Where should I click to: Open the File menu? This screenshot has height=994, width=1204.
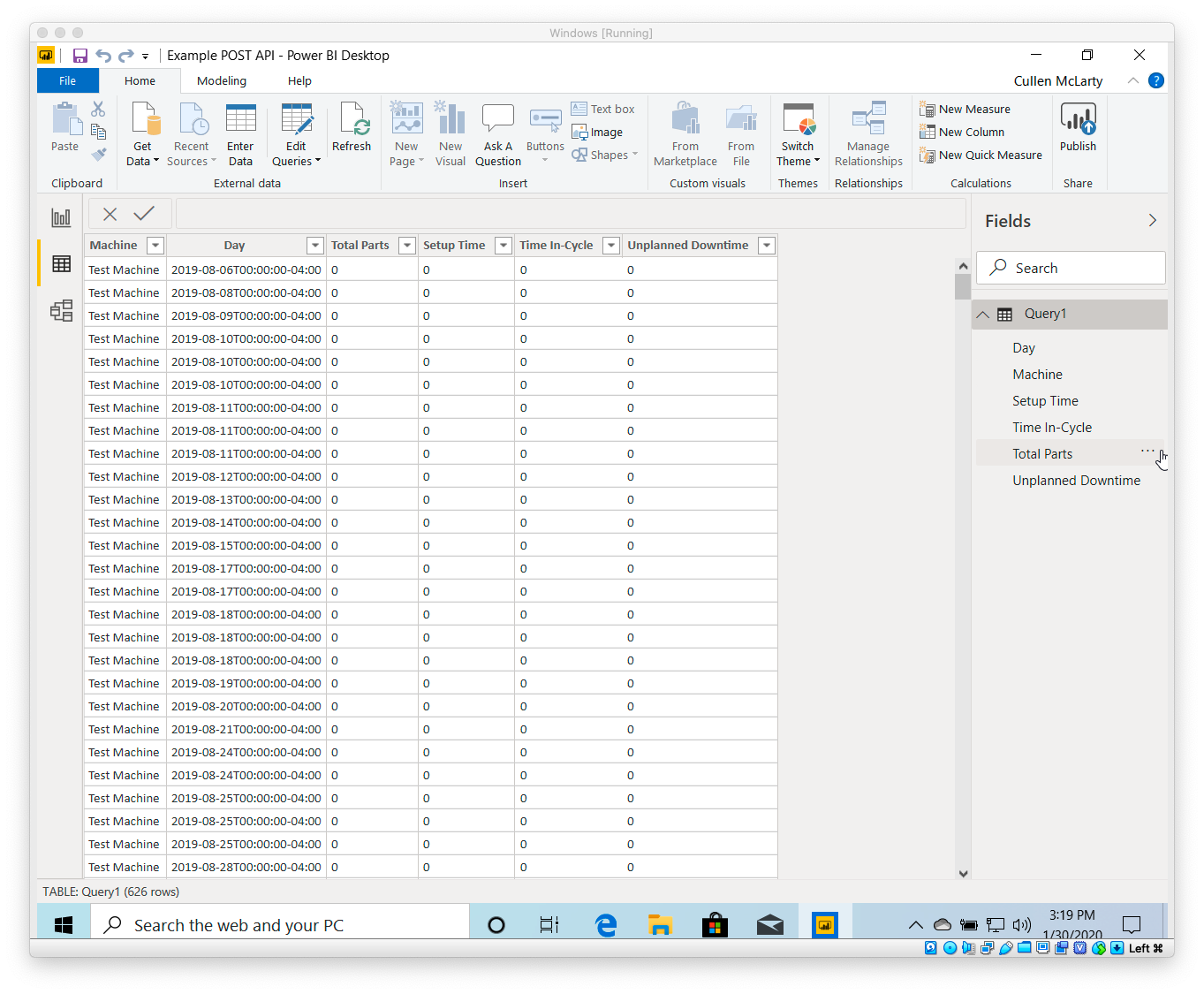[67, 80]
